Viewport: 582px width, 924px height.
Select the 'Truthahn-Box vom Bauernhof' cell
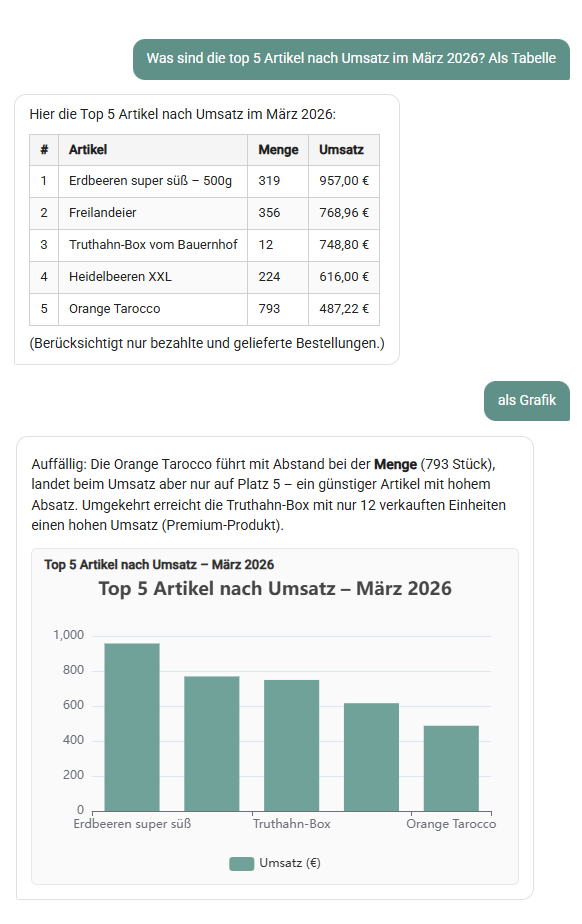(x=153, y=245)
